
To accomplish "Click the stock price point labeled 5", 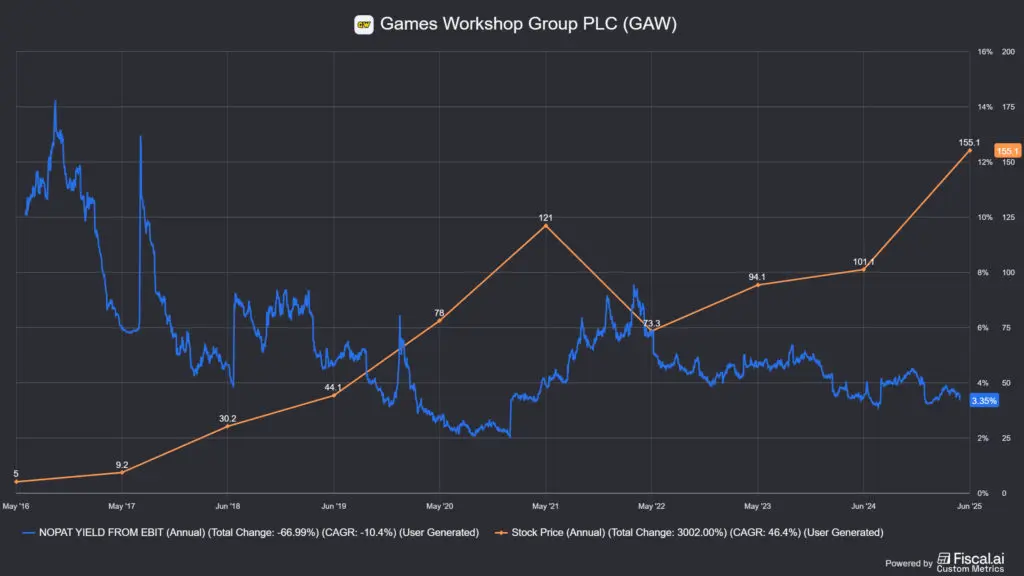I will [16, 481].
